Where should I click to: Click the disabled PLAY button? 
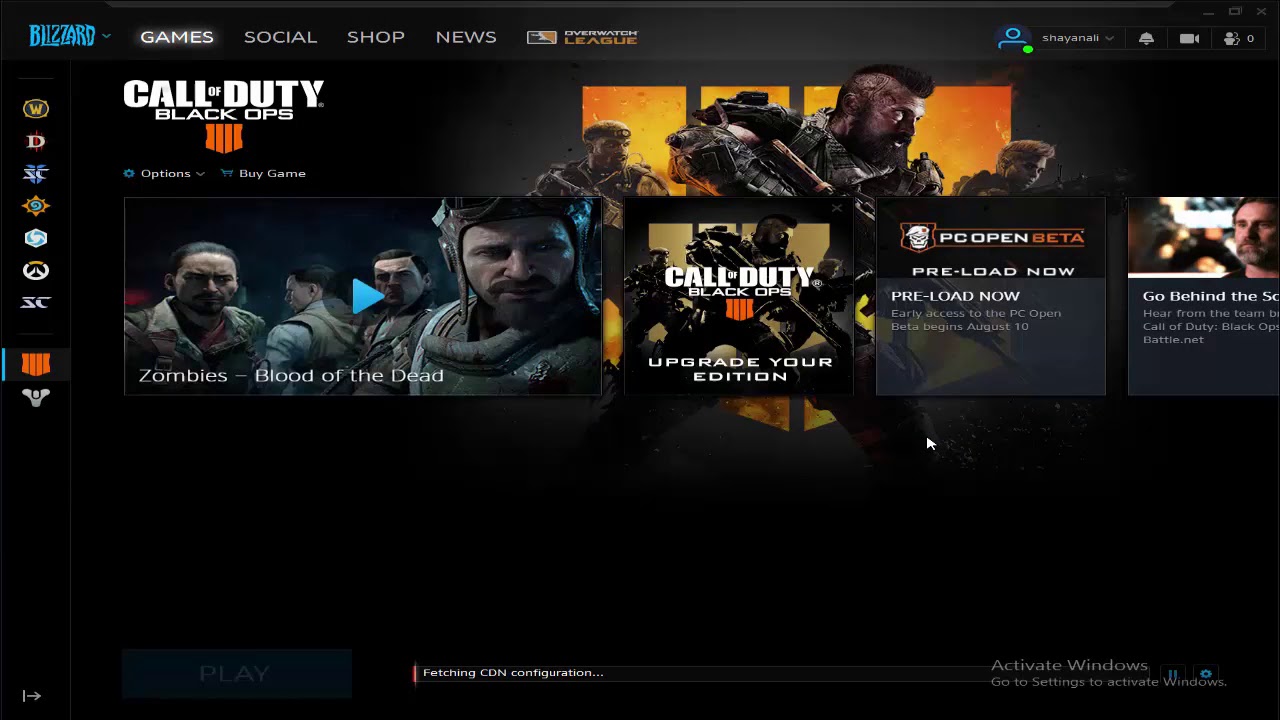[x=236, y=673]
